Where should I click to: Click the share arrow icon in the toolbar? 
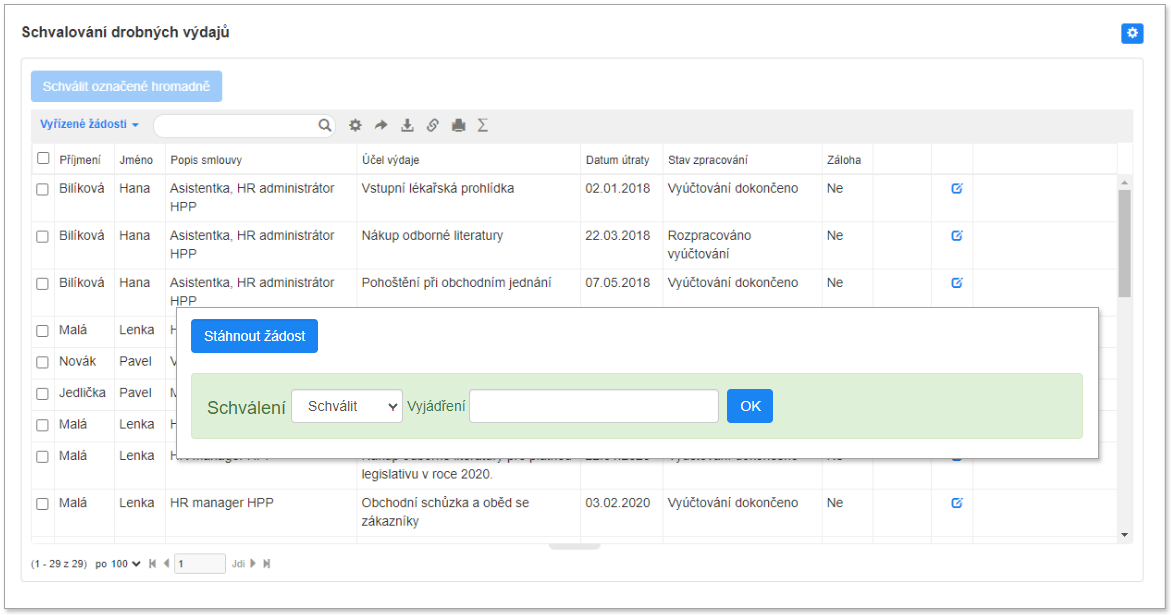(381, 126)
